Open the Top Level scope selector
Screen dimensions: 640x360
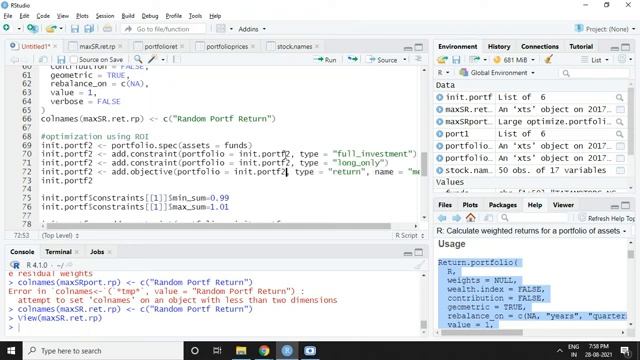tap(60, 236)
